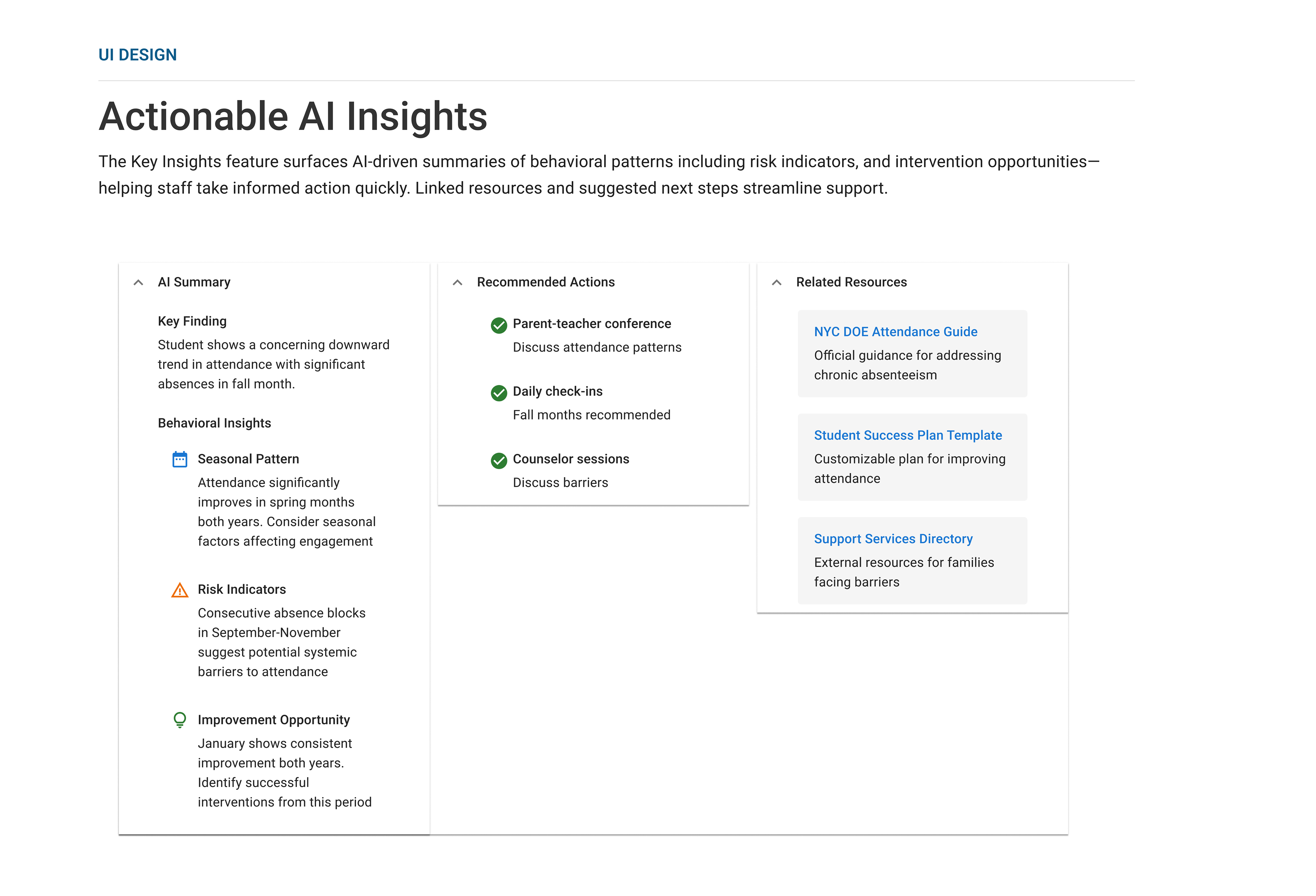Click the Improvement Opportunity lightbulb icon
1316x896 pixels.
point(180,720)
